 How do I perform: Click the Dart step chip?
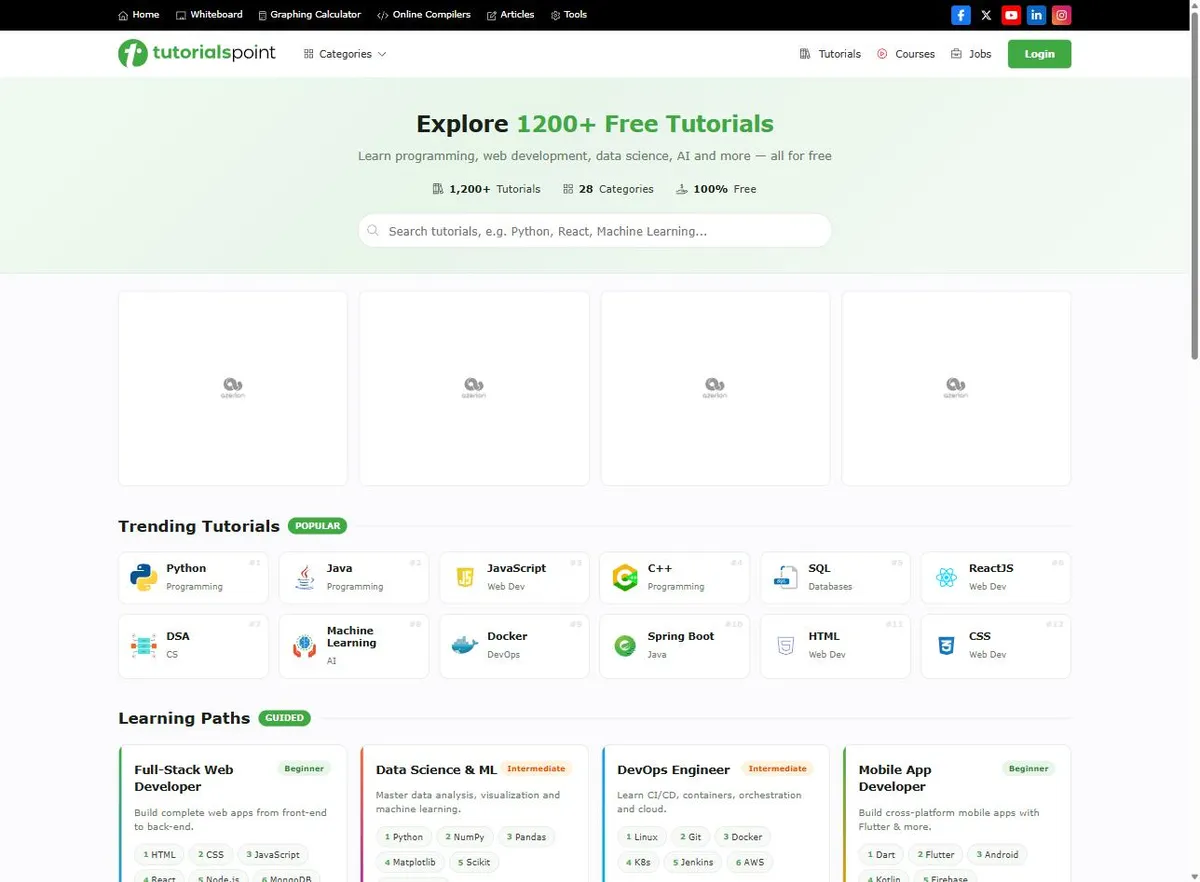point(880,855)
